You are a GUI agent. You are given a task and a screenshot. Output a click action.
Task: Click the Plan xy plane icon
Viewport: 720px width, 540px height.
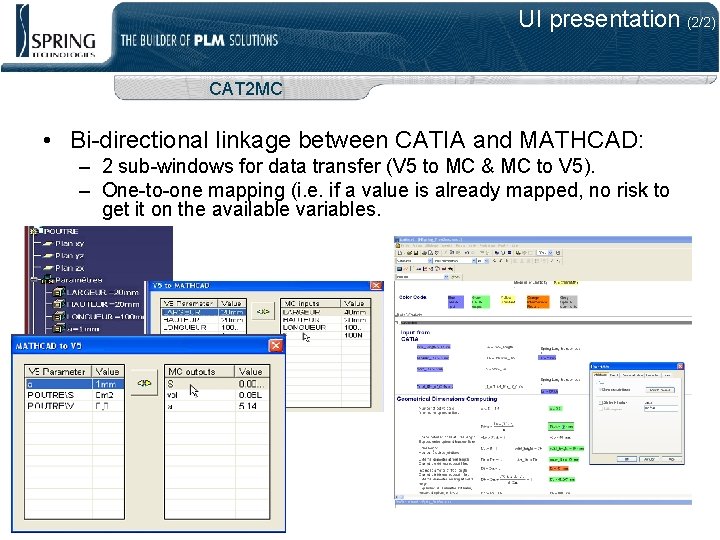48,243
